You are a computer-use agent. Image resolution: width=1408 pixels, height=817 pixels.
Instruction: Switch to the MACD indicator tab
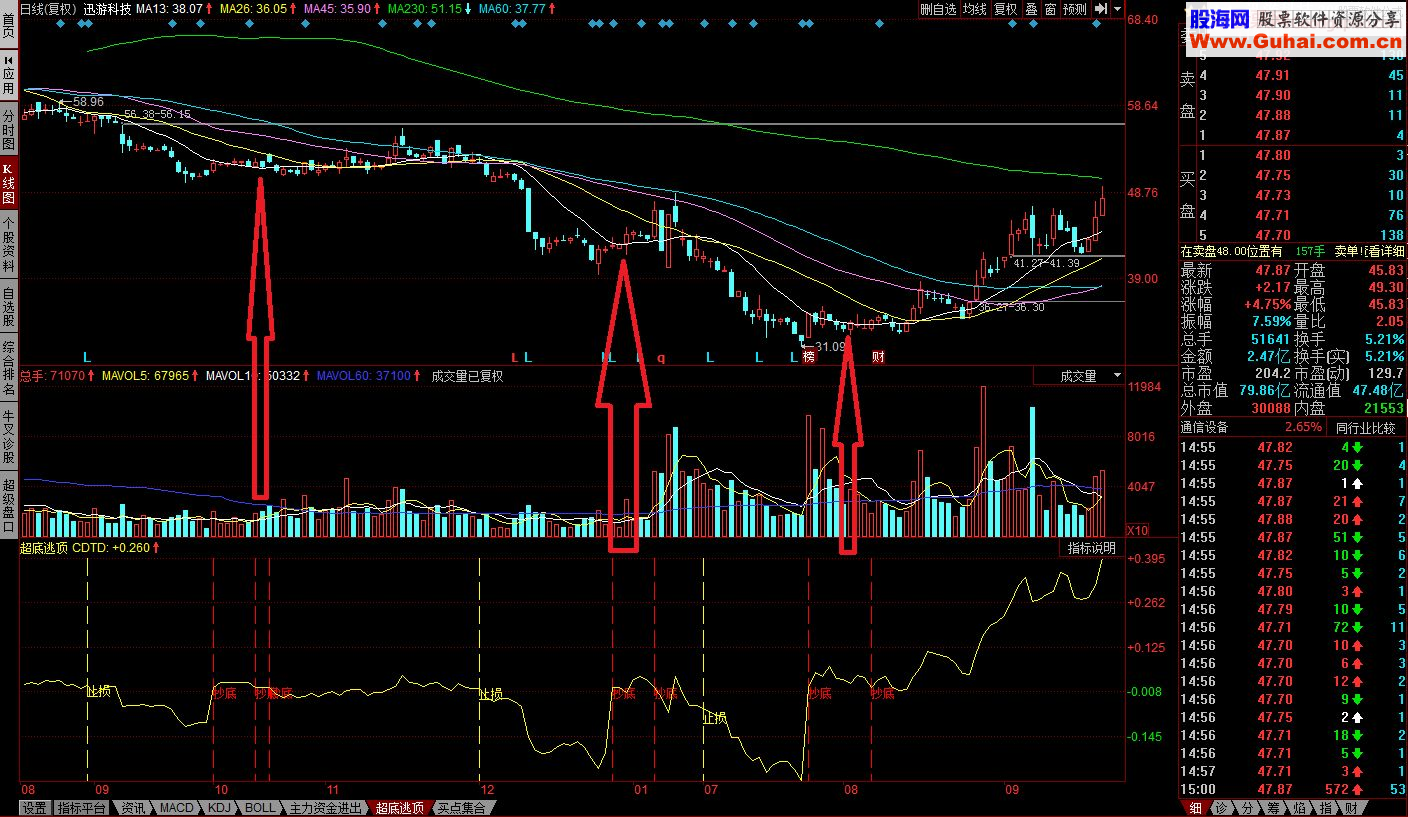[x=177, y=808]
